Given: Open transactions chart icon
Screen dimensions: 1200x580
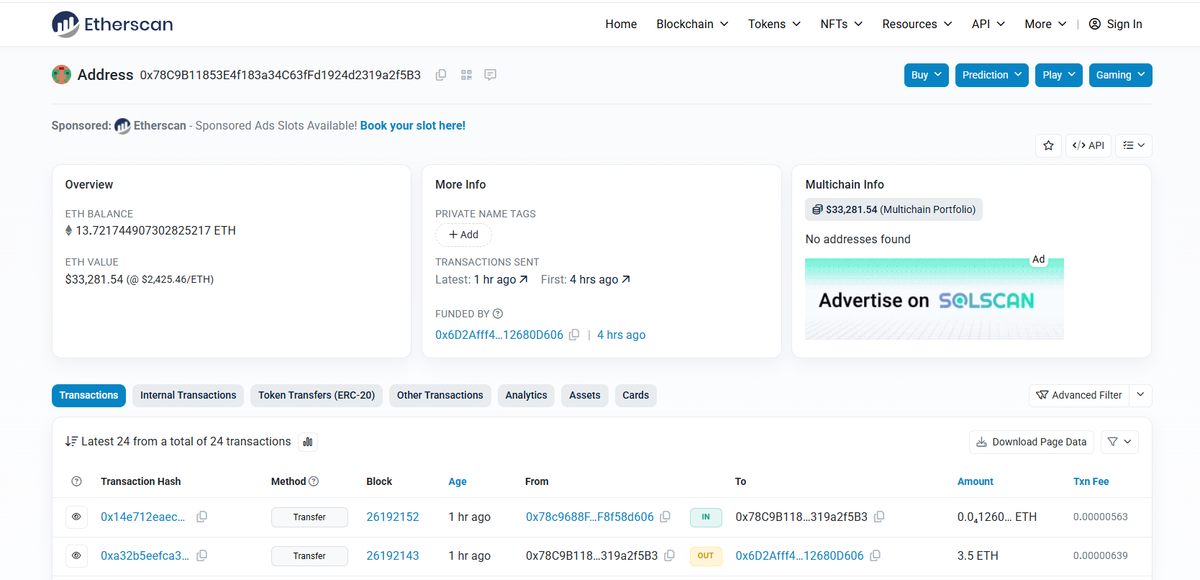Looking at the screenshot, I should click(x=308, y=442).
